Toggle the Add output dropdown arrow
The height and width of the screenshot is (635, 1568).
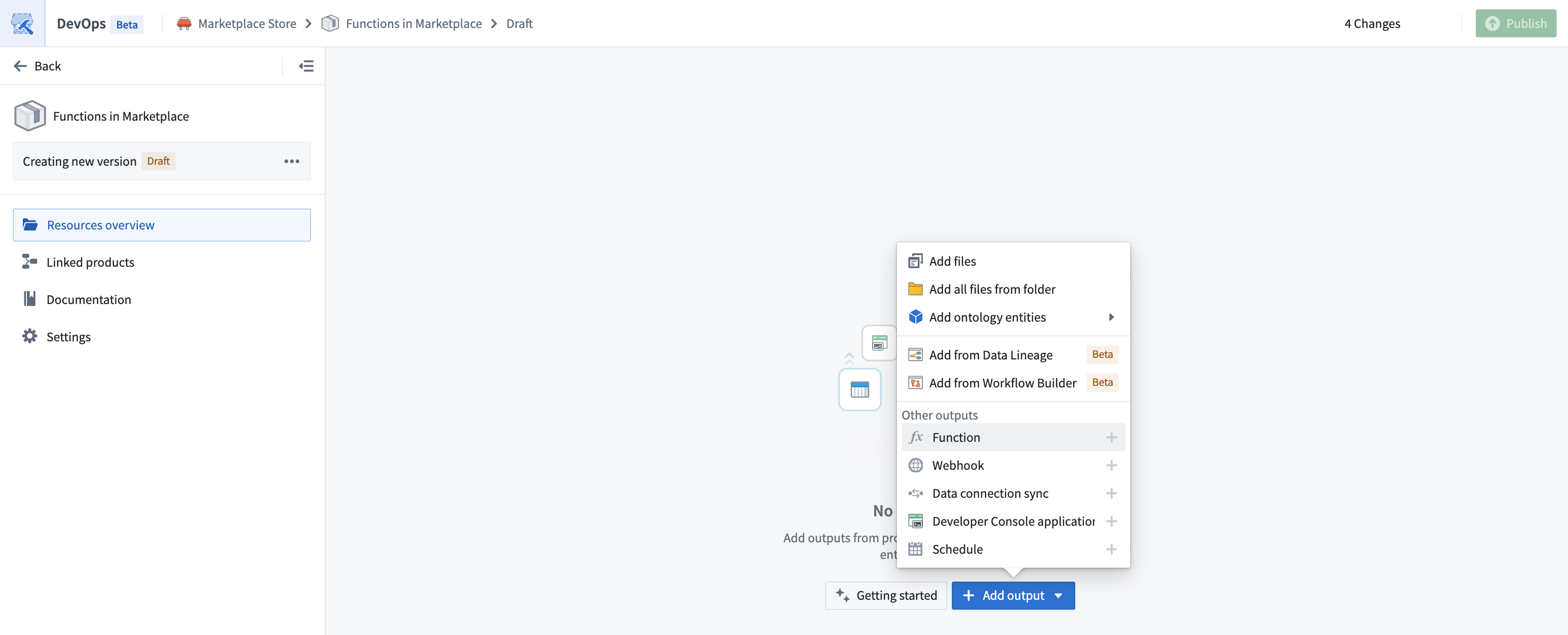[1059, 596]
